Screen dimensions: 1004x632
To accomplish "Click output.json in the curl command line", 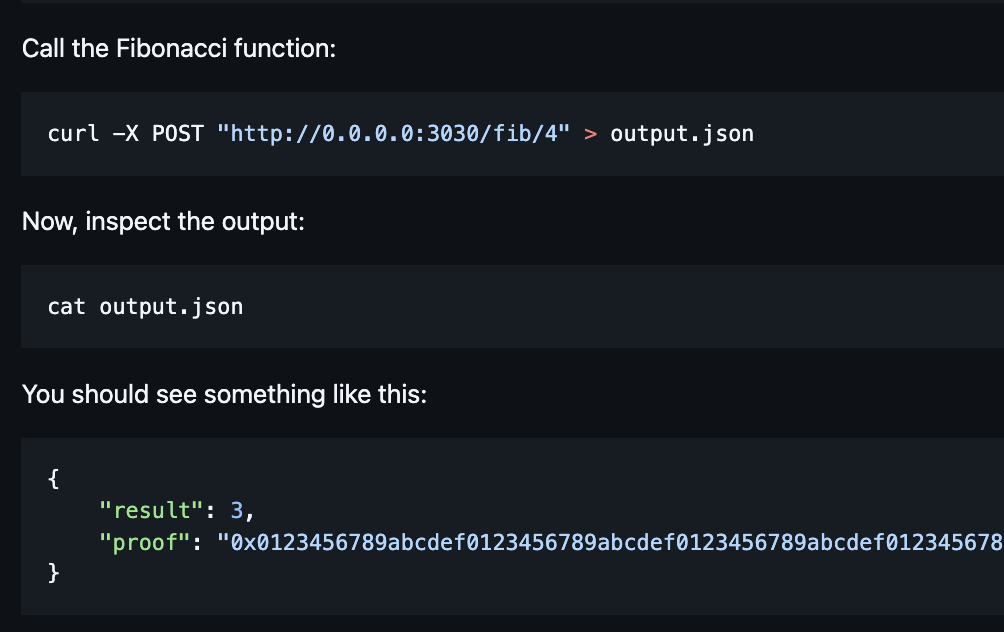I will 682,133.
